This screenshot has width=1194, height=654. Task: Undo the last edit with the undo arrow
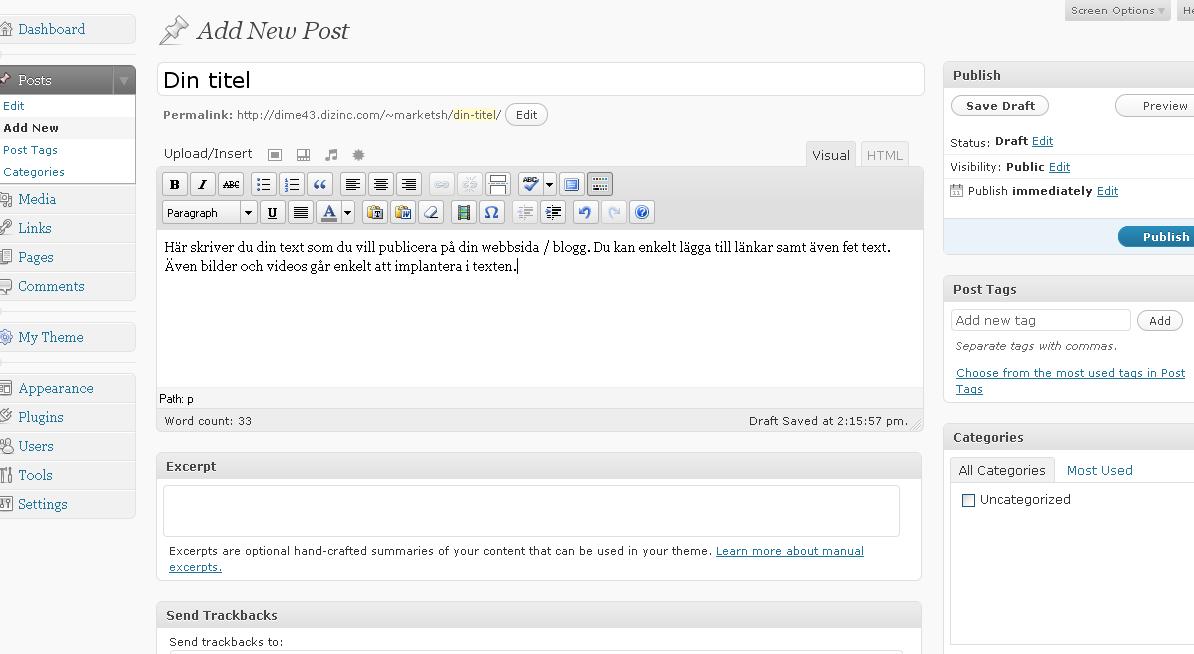(x=585, y=212)
